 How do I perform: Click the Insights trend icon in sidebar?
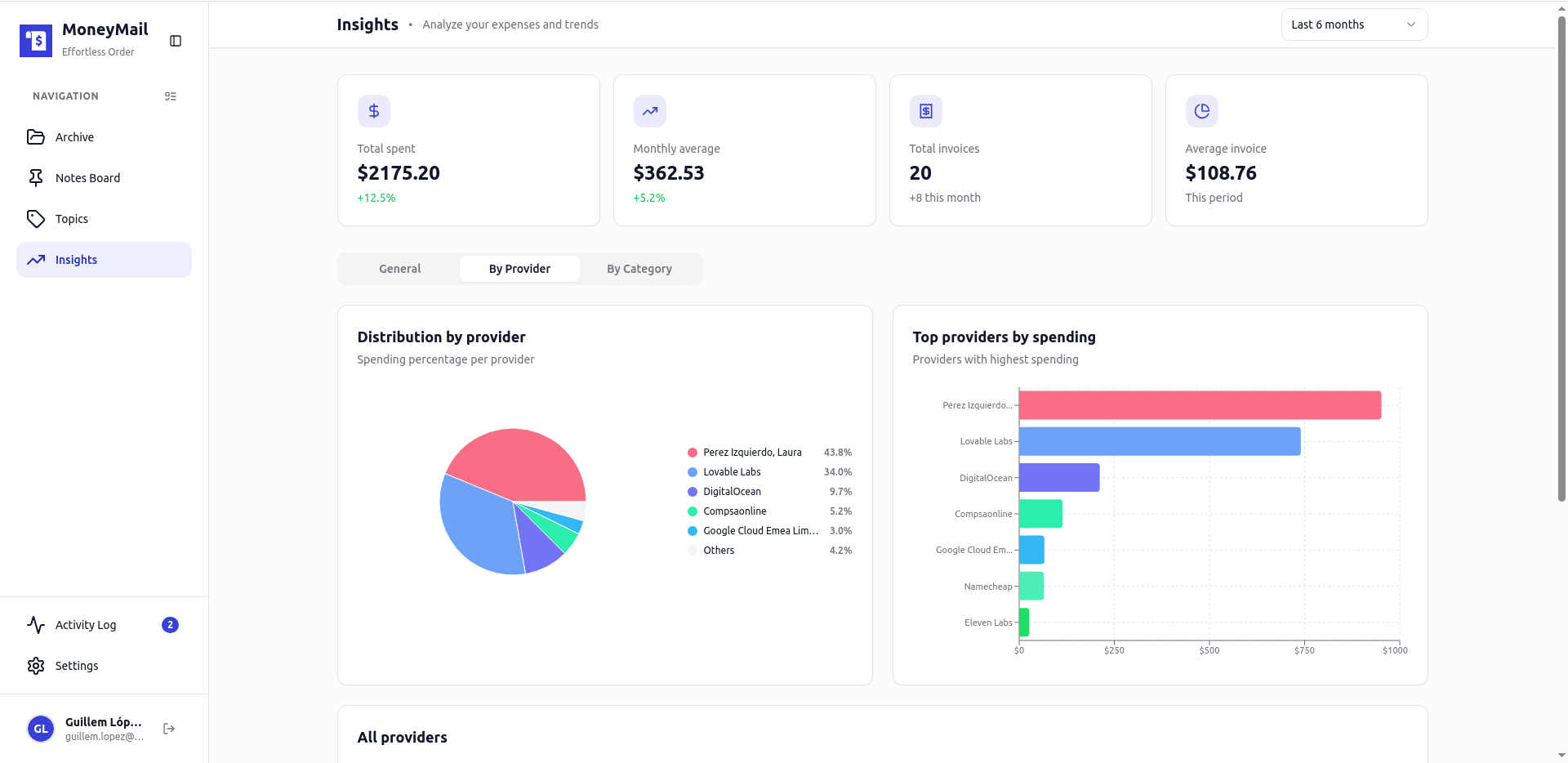[x=37, y=260]
